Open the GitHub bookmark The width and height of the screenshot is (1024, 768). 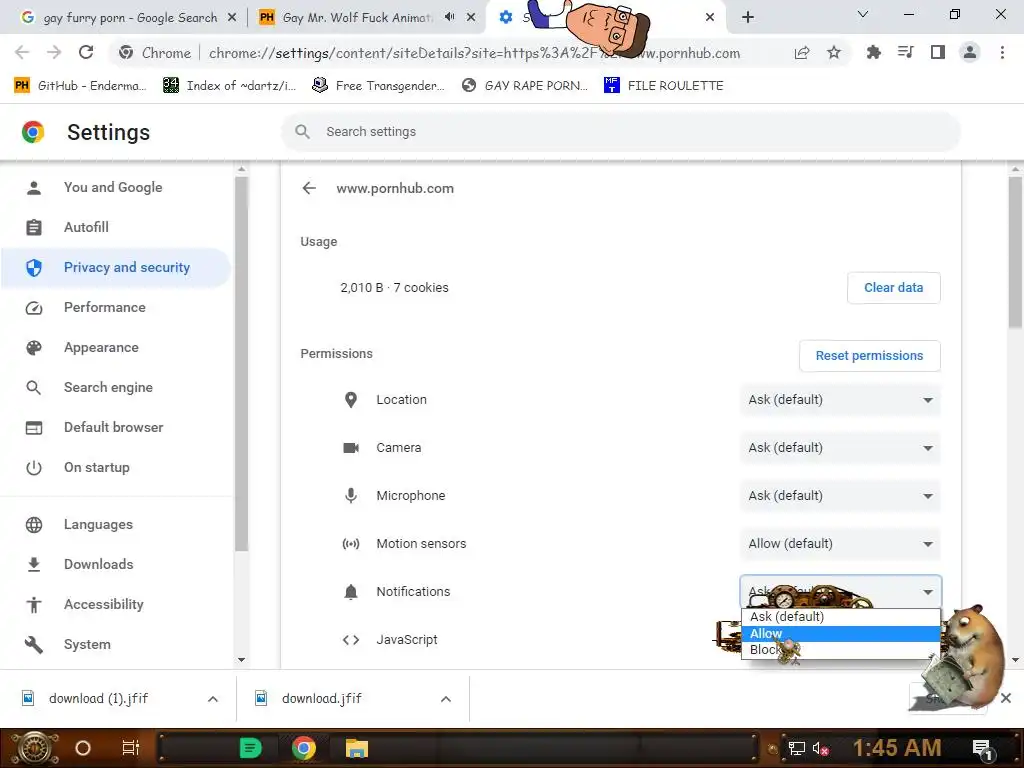(80, 86)
